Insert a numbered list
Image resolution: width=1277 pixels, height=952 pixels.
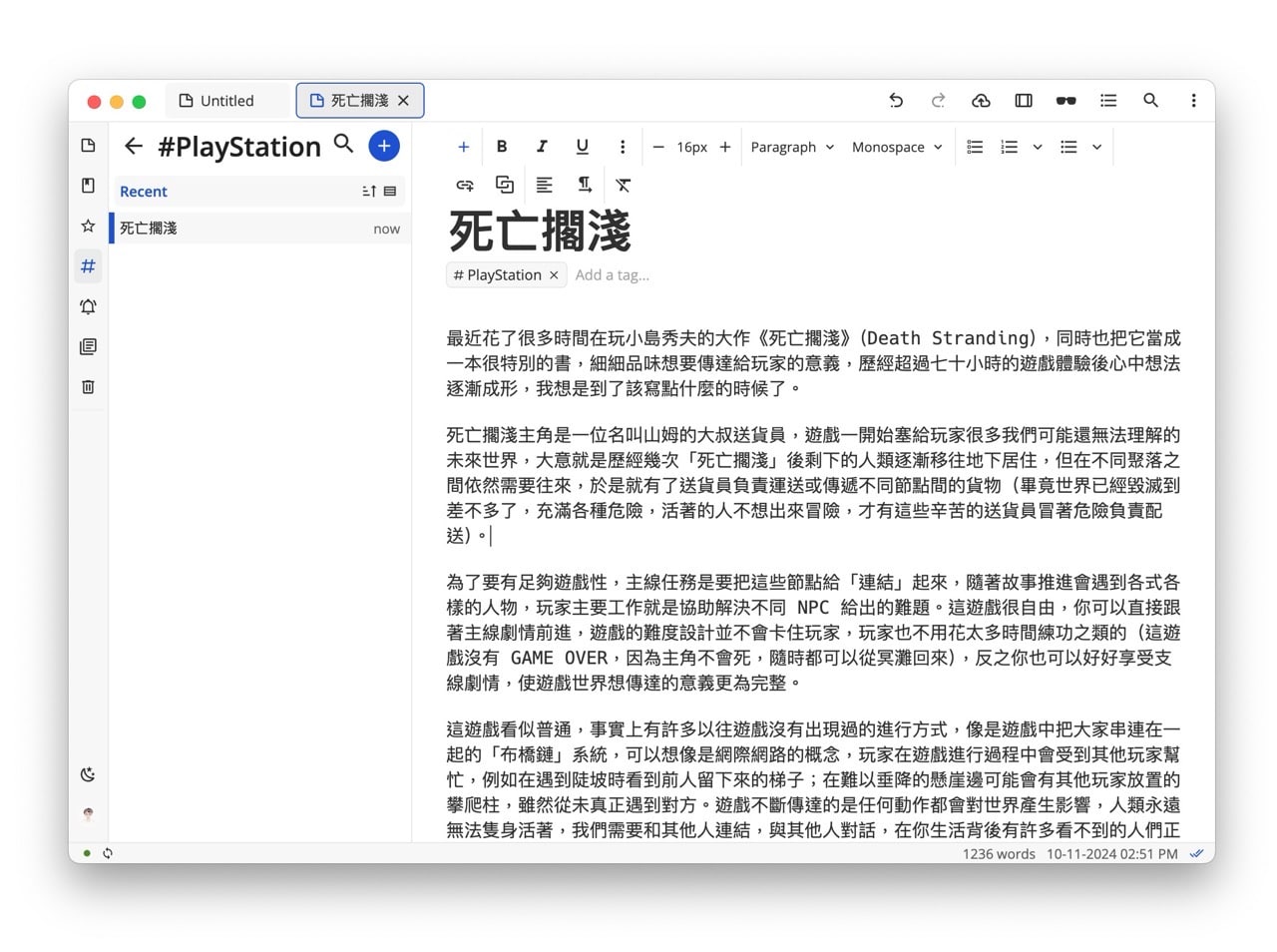[1010, 147]
